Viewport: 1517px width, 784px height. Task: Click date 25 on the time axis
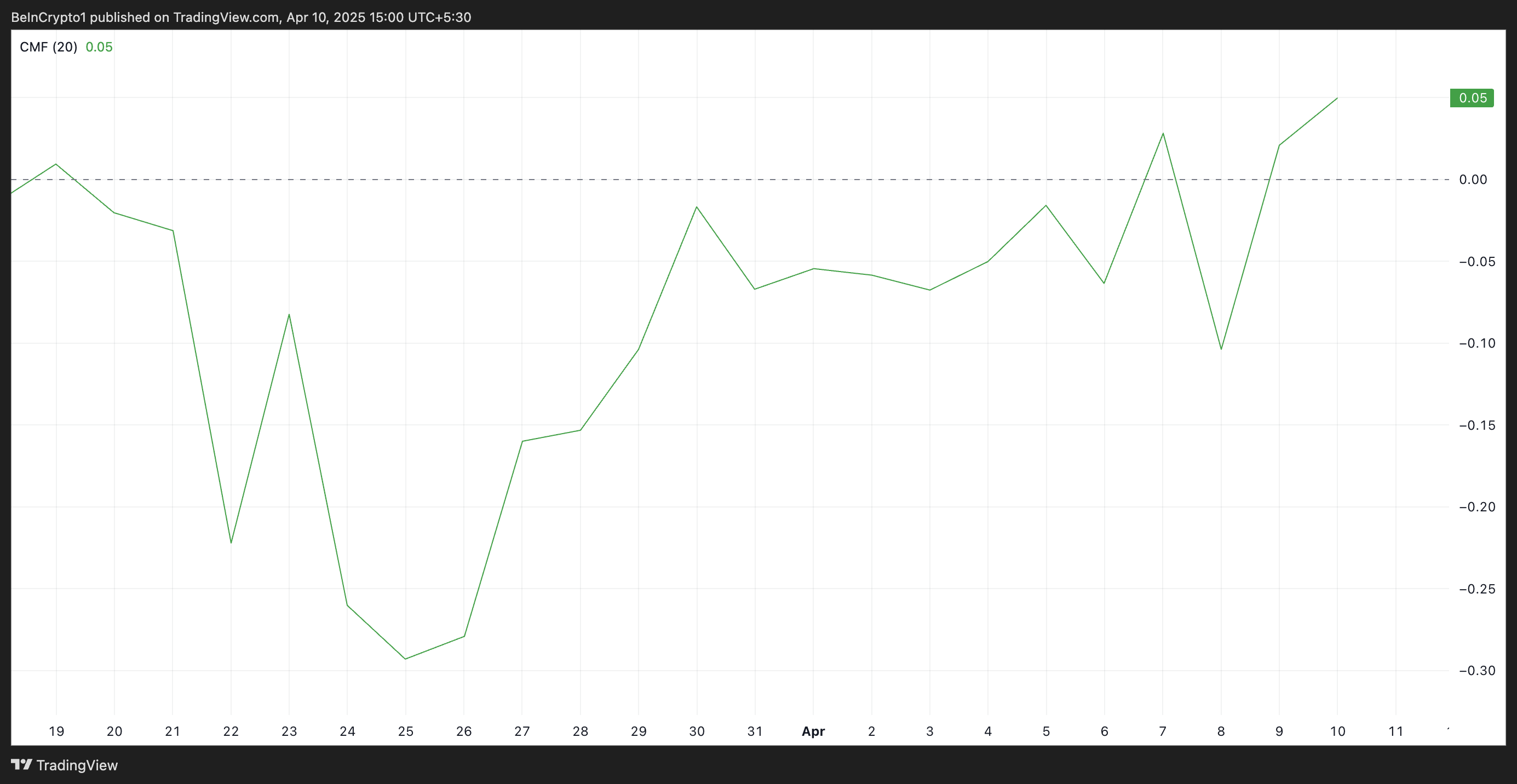pos(405,731)
